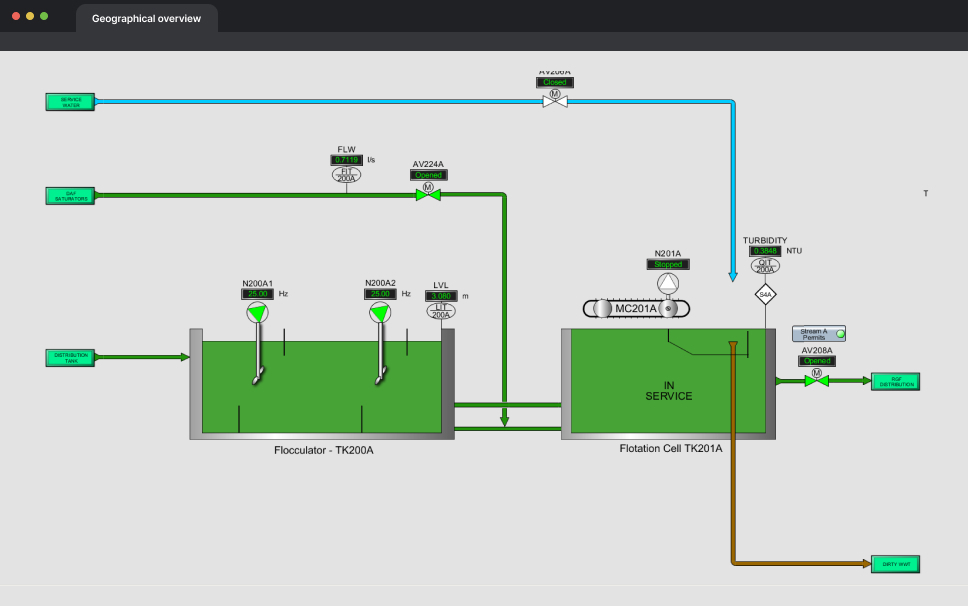Image resolution: width=968 pixels, height=606 pixels.
Task: Click the AV224A Opened status field
Action: pos(428,174)
